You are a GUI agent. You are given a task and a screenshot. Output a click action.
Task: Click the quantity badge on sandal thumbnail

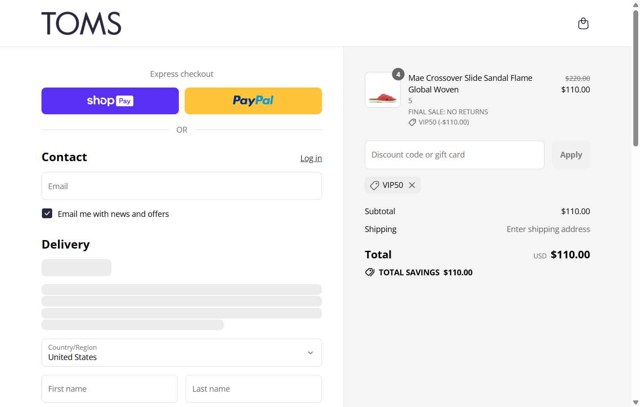click(x=398, y=74)
